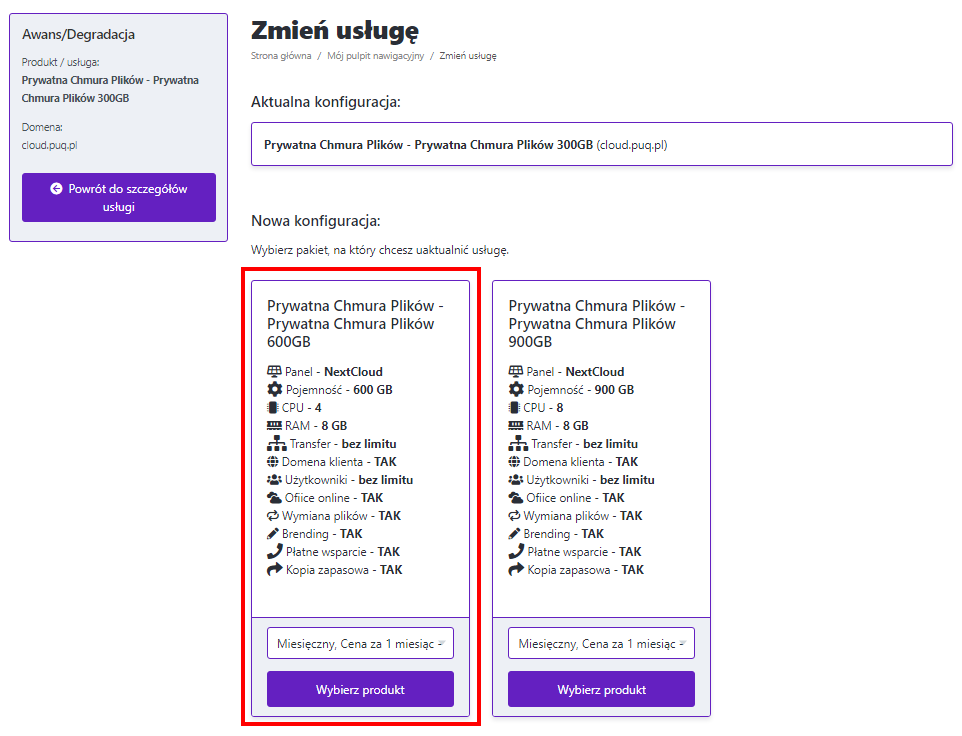962x736 pixels.
Task: Click the gear icon beside Pojemność 900 GB
Action: coord(516,390)
